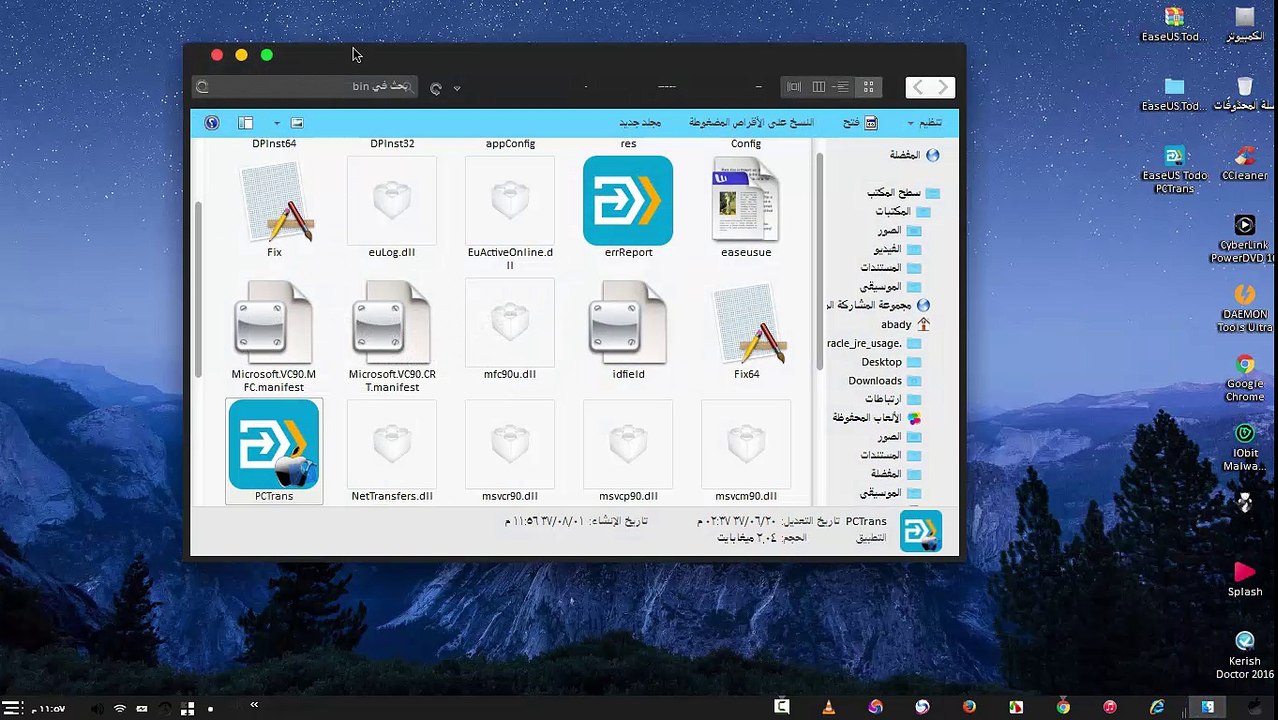The width and height of the screenshot is (1278, 720).
Task: Open CyberLink PowerDVD desktop shortcut
Action: point(1245,239)
